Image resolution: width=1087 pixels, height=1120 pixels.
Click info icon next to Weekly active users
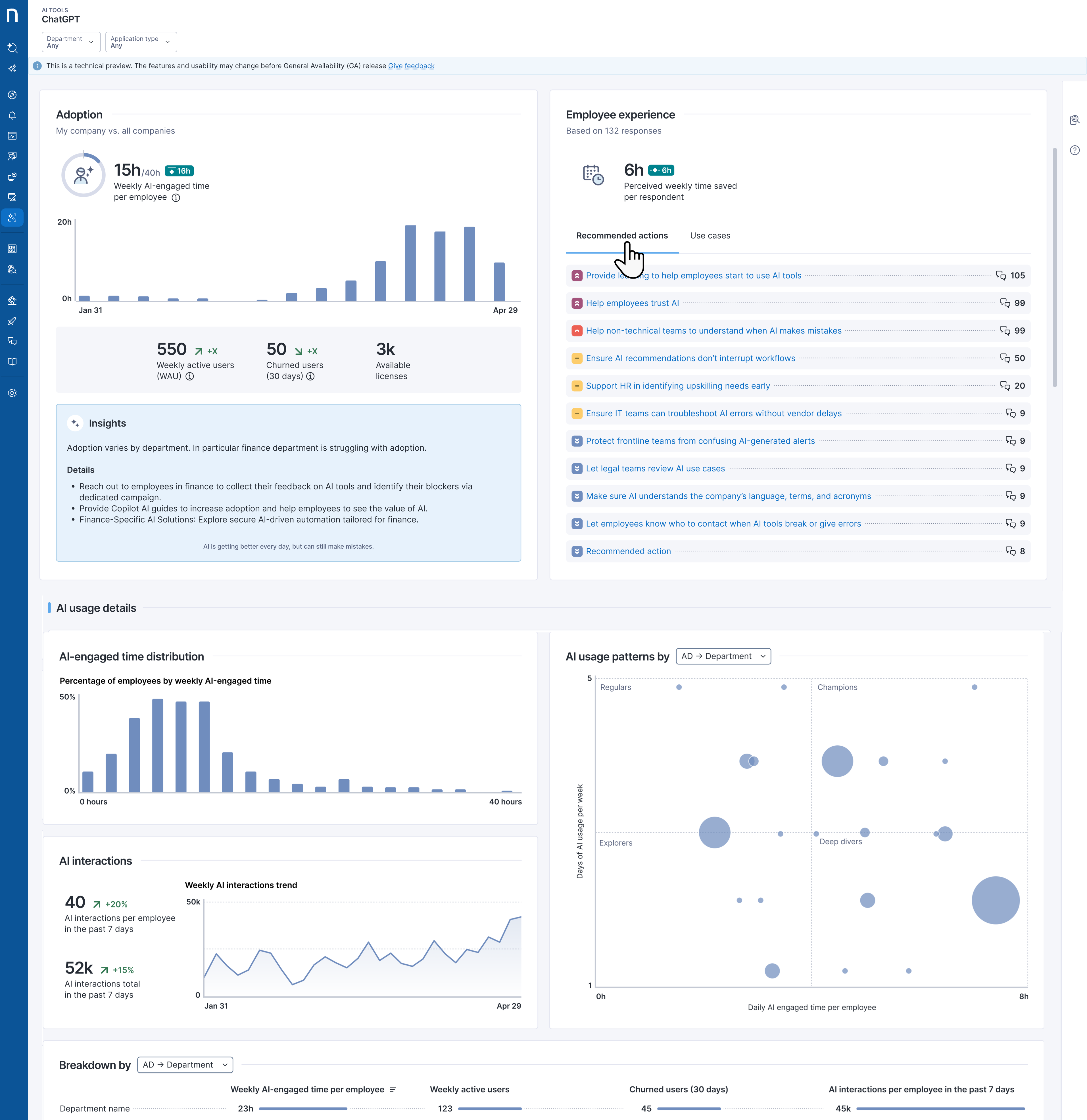tap(190, 377)
